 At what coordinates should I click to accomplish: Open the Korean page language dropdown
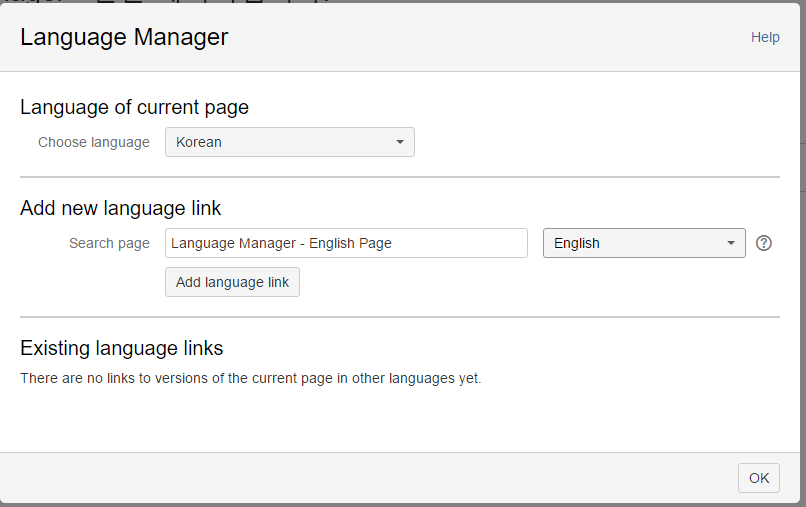tap(289, 142)
